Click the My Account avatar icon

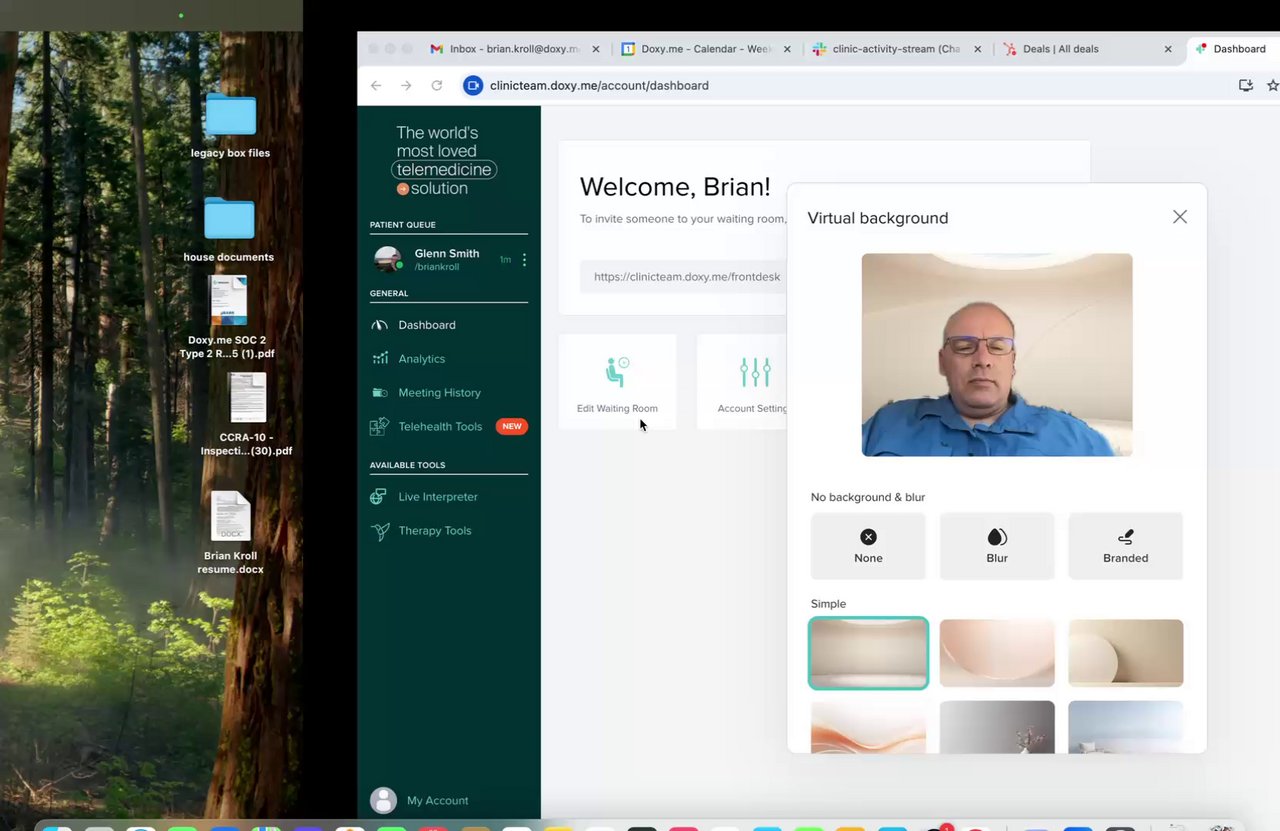tap(383, 800)
